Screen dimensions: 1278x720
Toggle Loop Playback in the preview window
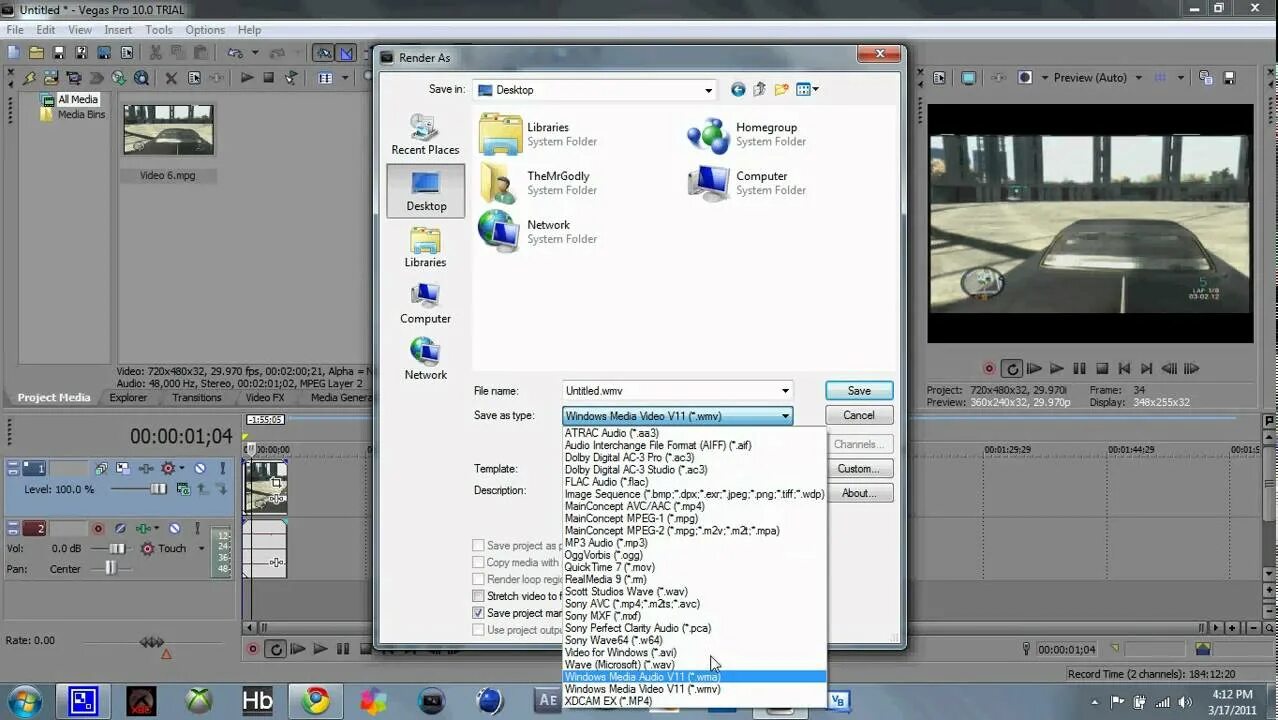1012,369
